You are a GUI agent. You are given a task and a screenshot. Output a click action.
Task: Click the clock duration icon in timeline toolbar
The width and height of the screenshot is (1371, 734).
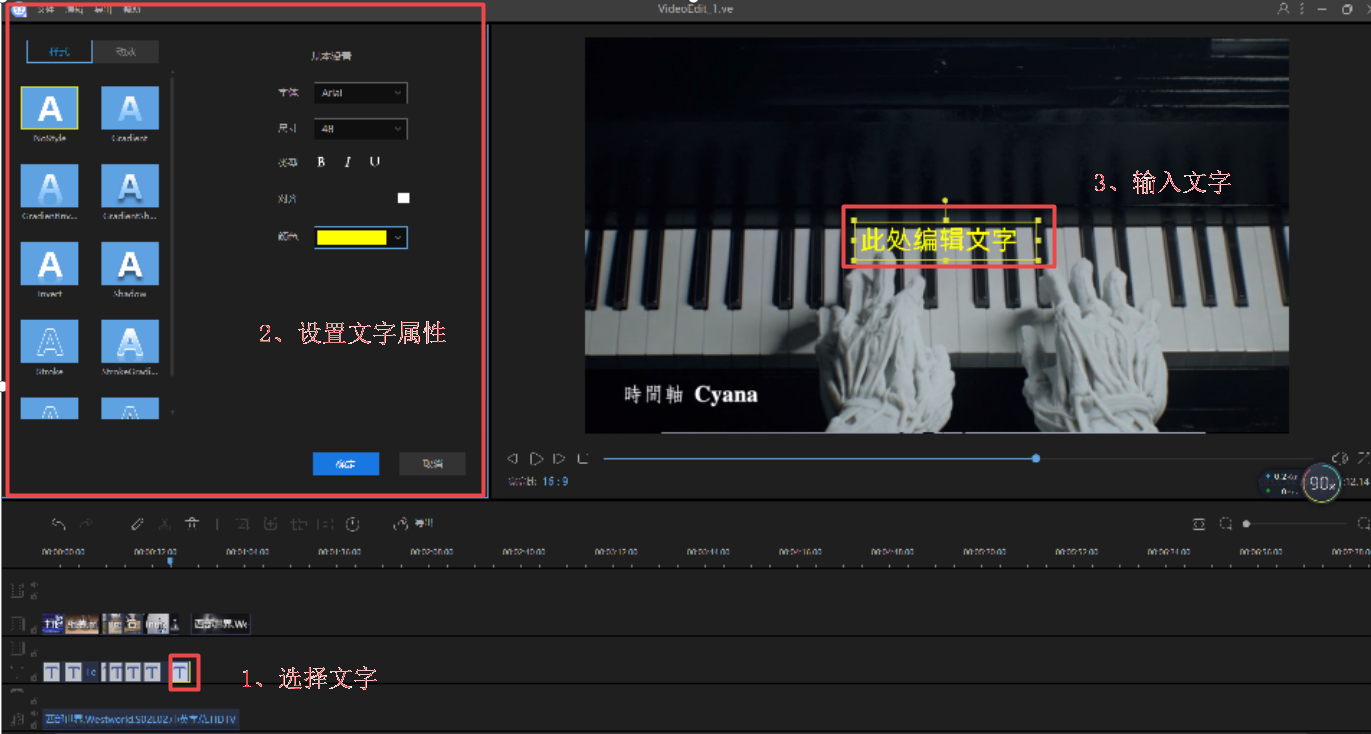click(x=353, y=524)
